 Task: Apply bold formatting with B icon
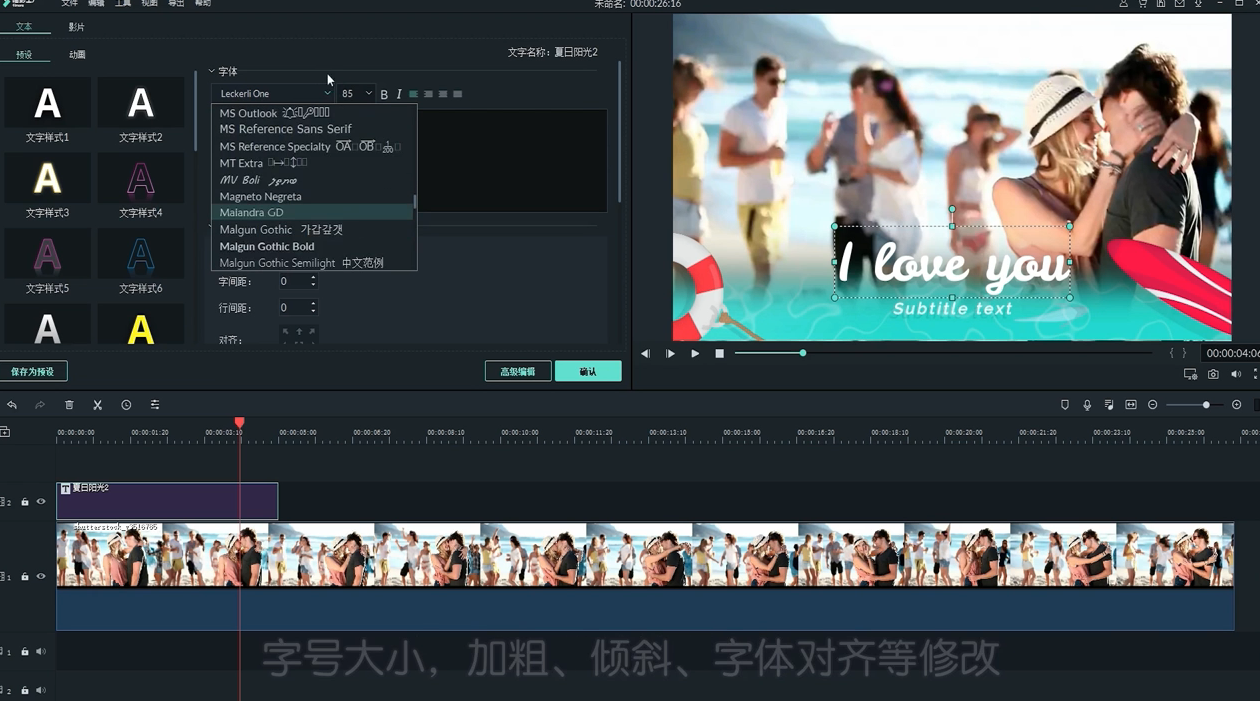(x=384, y=94)
